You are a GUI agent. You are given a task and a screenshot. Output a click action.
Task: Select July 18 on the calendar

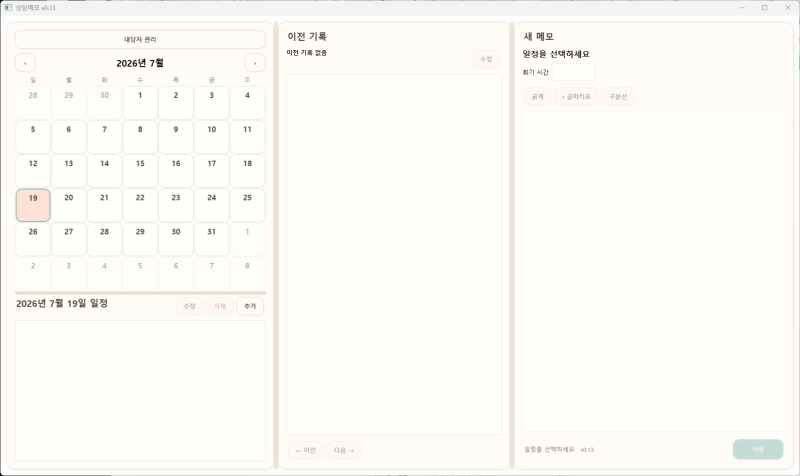pos(247,171)
